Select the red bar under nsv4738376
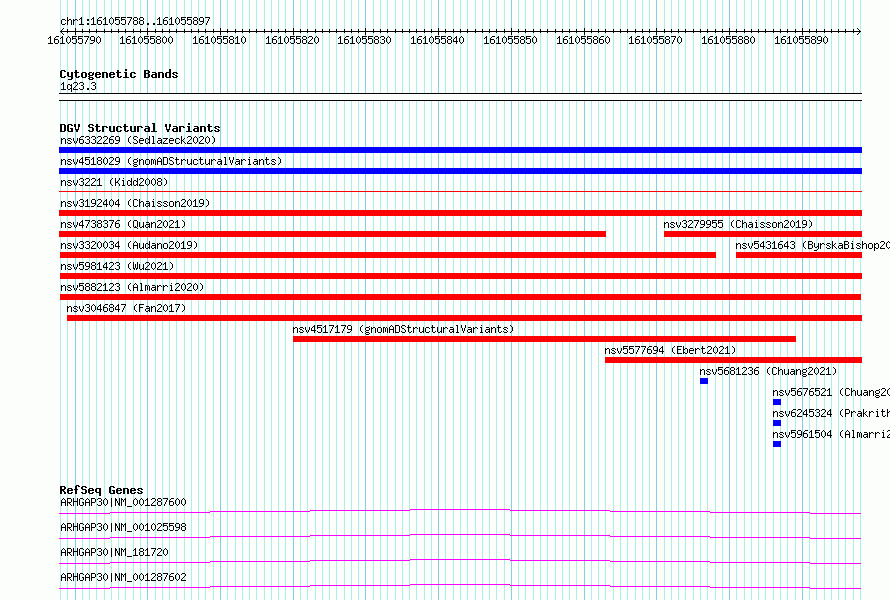 point(332,234)
